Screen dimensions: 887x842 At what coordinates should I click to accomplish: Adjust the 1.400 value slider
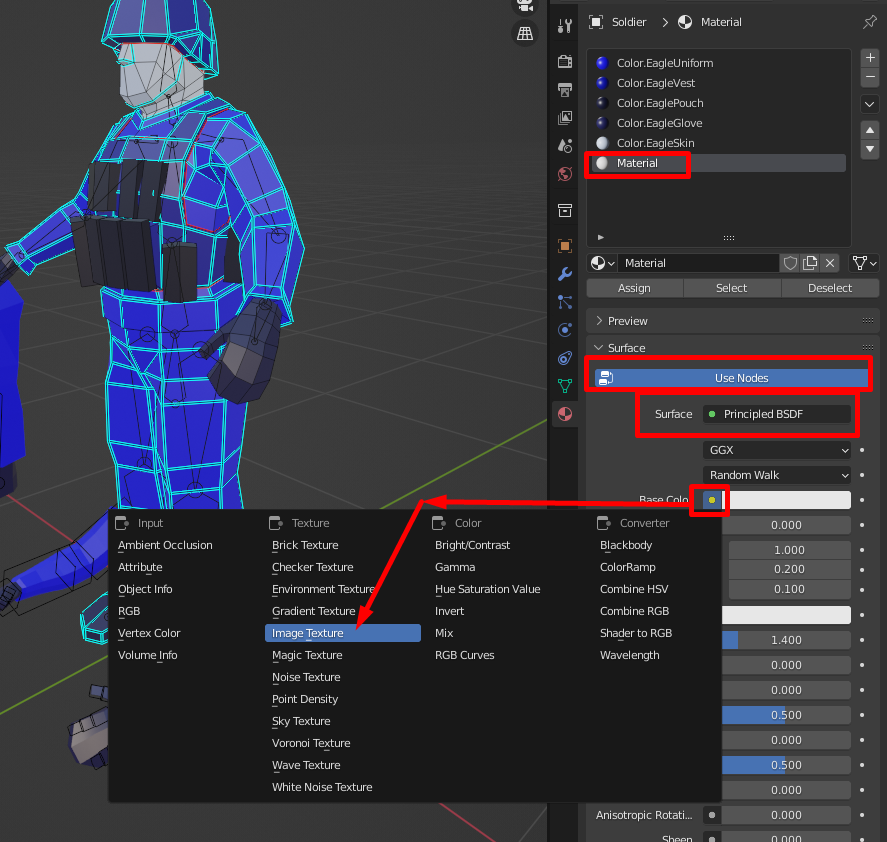click(786, 640)
